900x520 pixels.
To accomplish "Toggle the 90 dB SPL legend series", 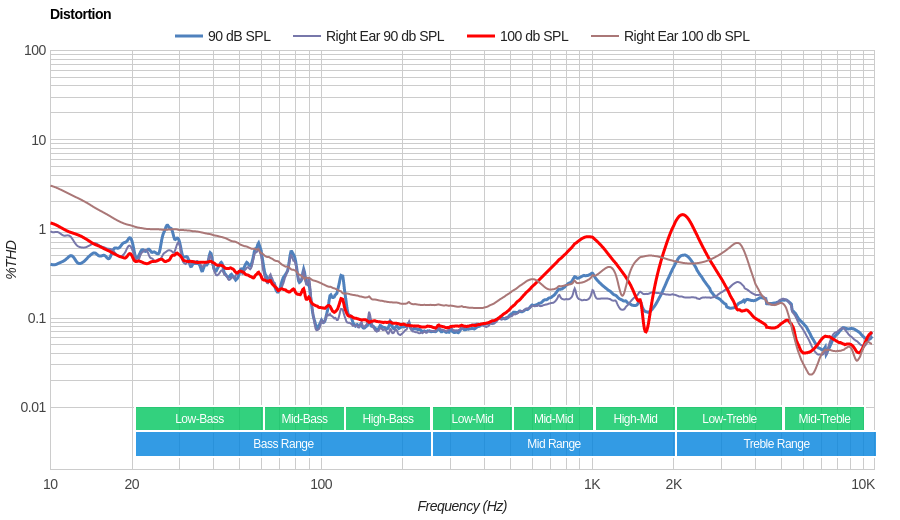I will pyautogui.click(x=238, y=36).
